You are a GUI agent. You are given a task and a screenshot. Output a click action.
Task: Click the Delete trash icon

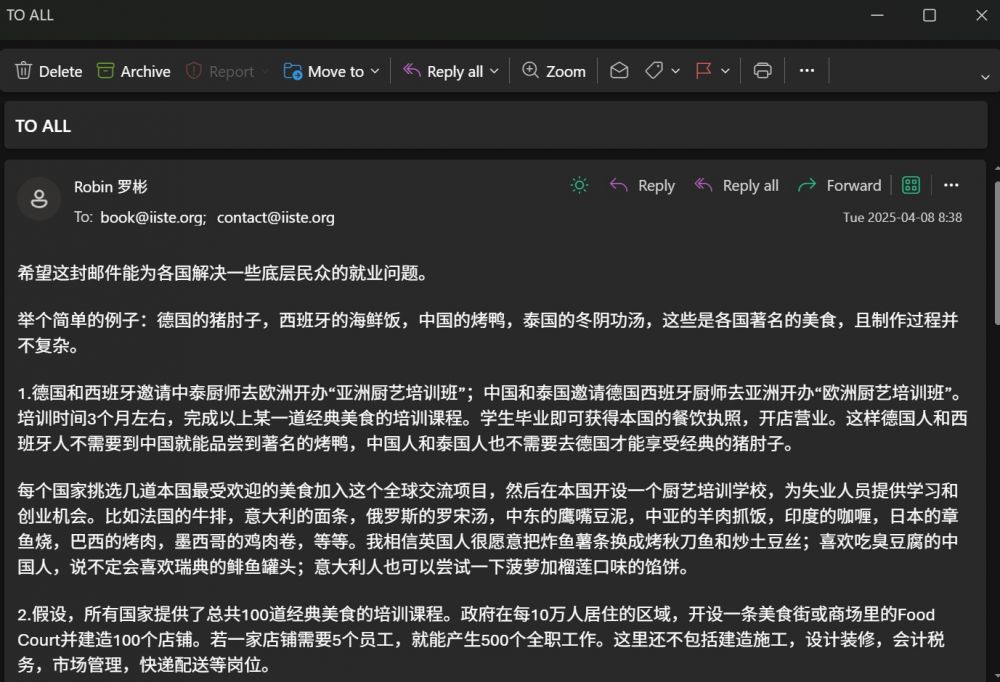coord(25,71)
